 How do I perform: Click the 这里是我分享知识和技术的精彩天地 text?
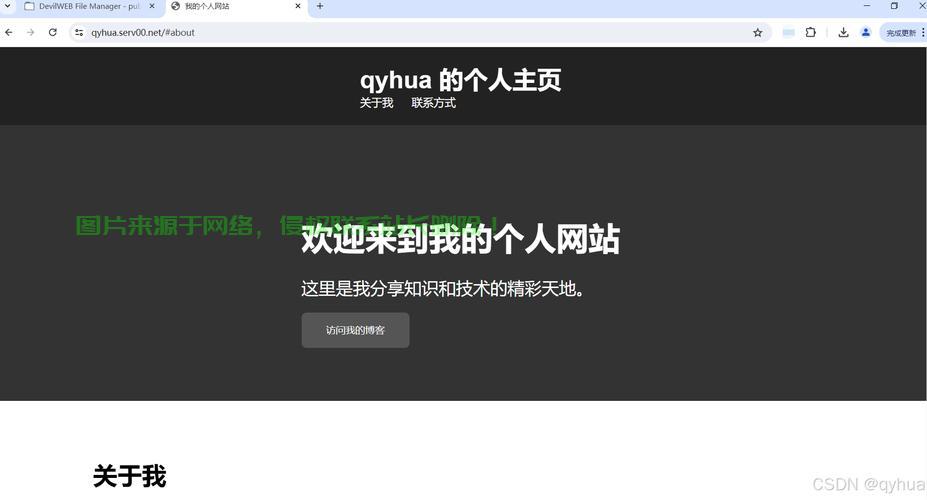tap(442, 288)
